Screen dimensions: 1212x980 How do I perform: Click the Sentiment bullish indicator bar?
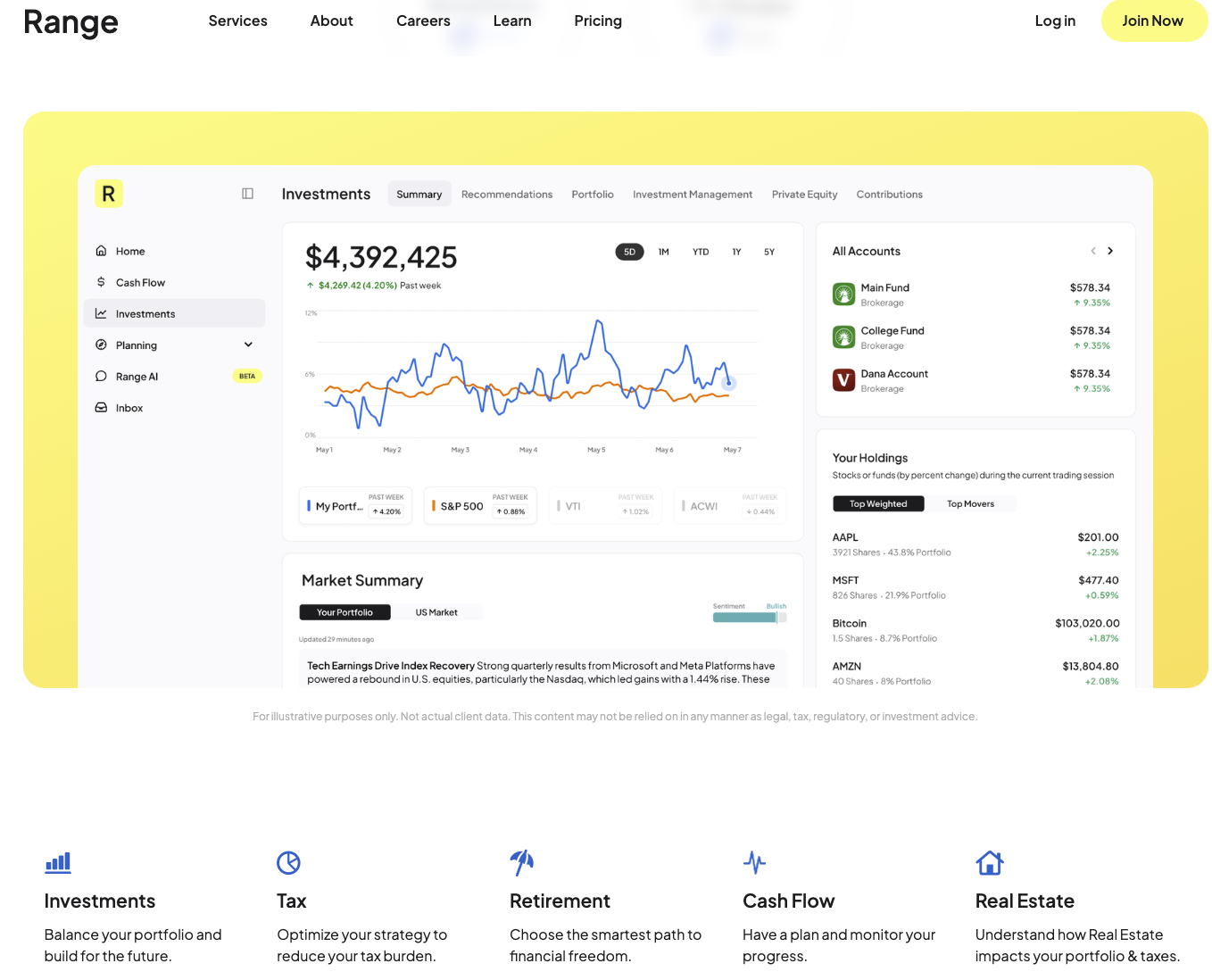[x=749, y=618]
